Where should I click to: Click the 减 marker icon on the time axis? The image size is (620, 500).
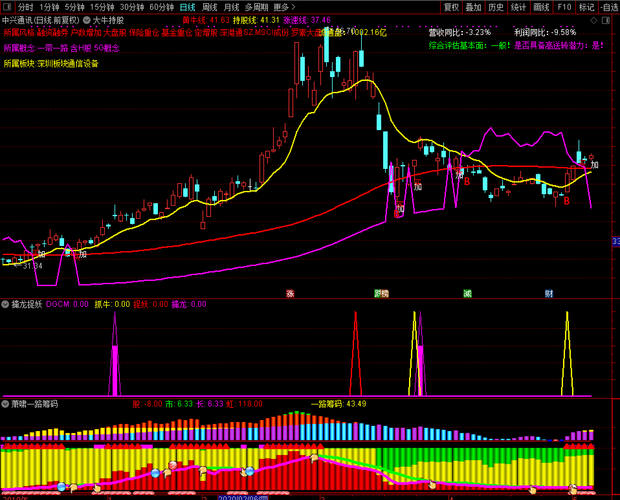click(467, 294)
